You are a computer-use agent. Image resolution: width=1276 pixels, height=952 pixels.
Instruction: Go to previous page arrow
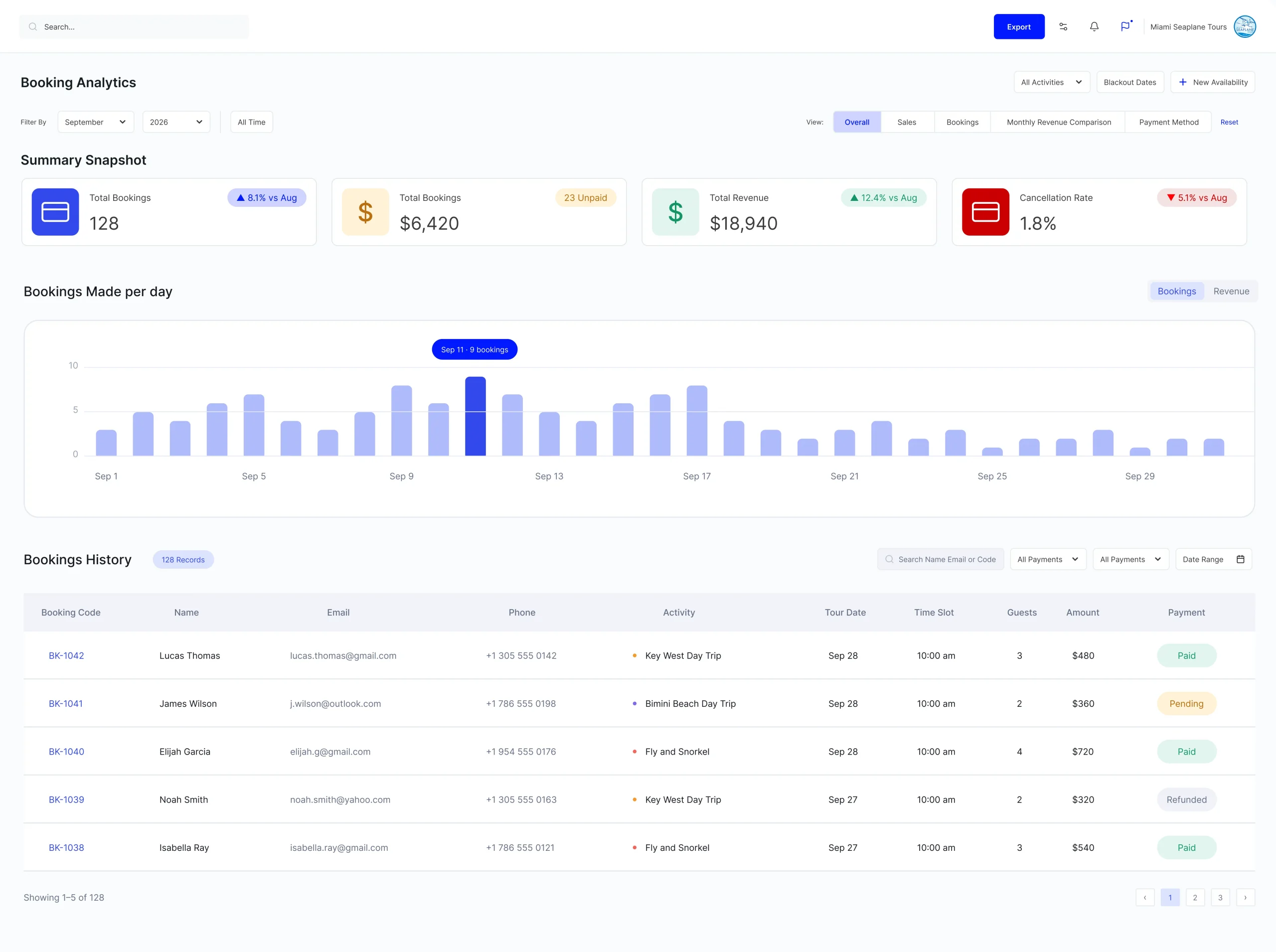(x=1144, y=897)
